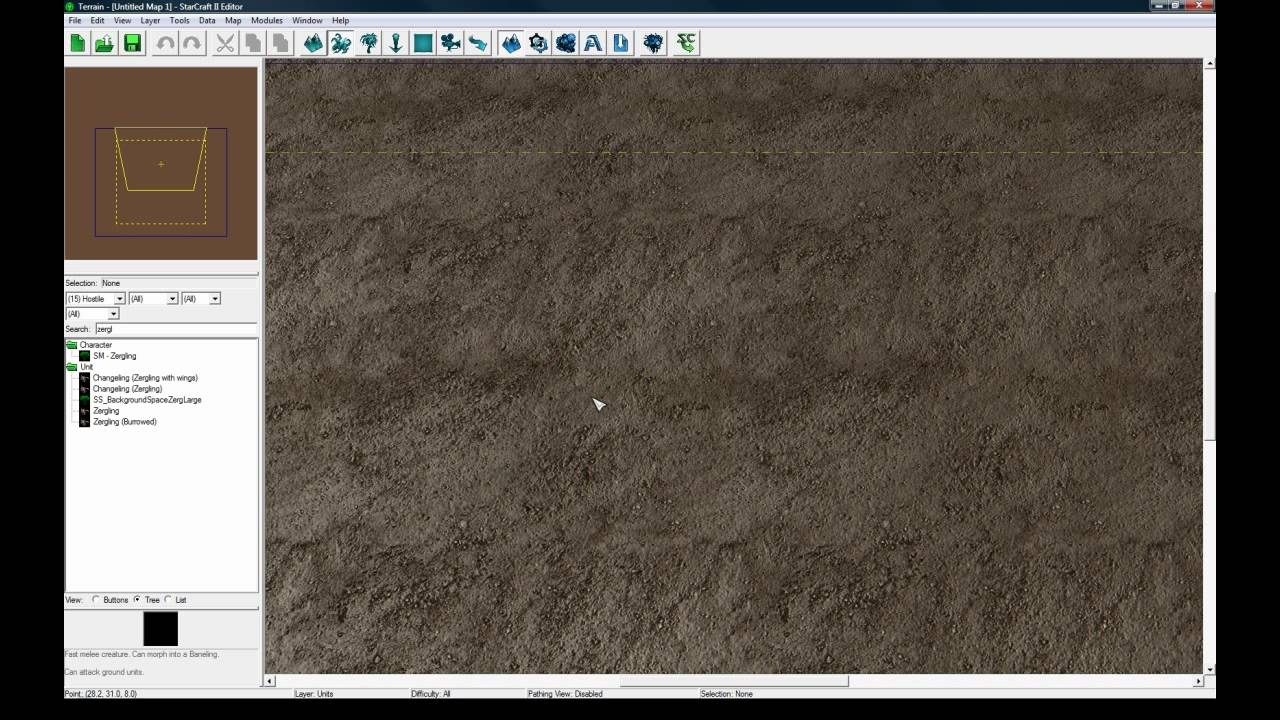Open the Data menu
1280x720 pixels.
click(207, 20)
